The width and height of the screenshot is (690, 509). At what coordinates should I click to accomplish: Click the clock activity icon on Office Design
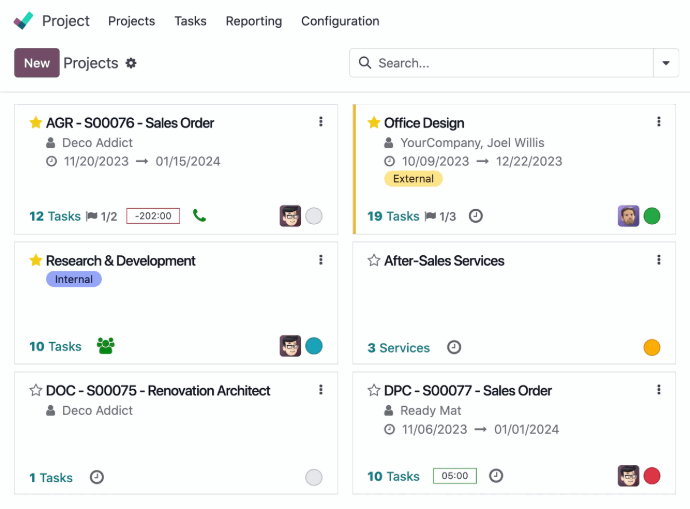point(475,216)
